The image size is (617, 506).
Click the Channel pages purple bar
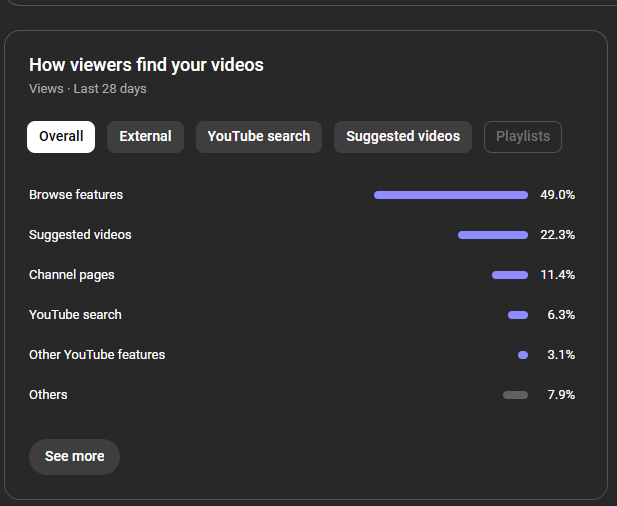(509, 275)
